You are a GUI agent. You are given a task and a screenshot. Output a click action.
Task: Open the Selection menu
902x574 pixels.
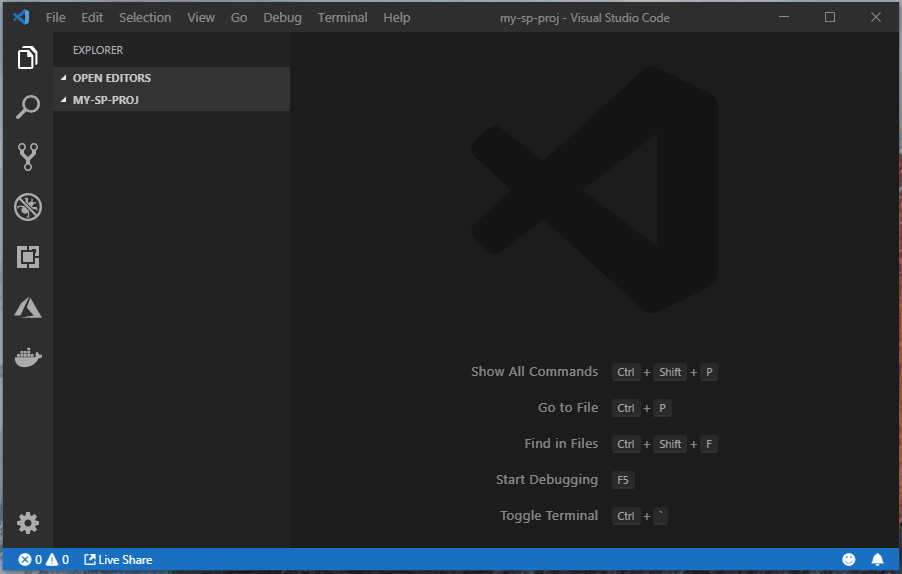[x=145, y=17]
